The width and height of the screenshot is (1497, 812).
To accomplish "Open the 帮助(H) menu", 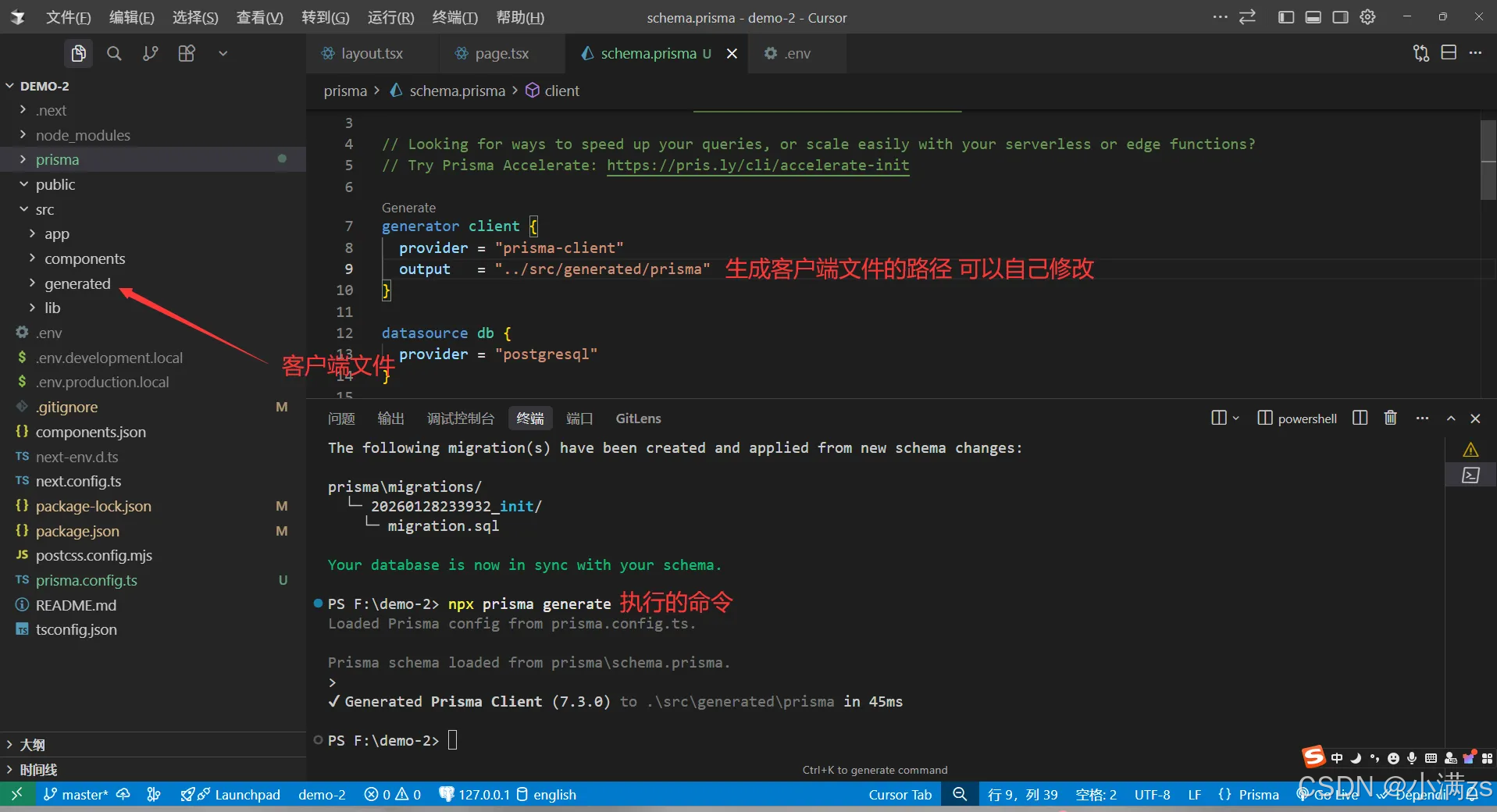I will 520,17.
